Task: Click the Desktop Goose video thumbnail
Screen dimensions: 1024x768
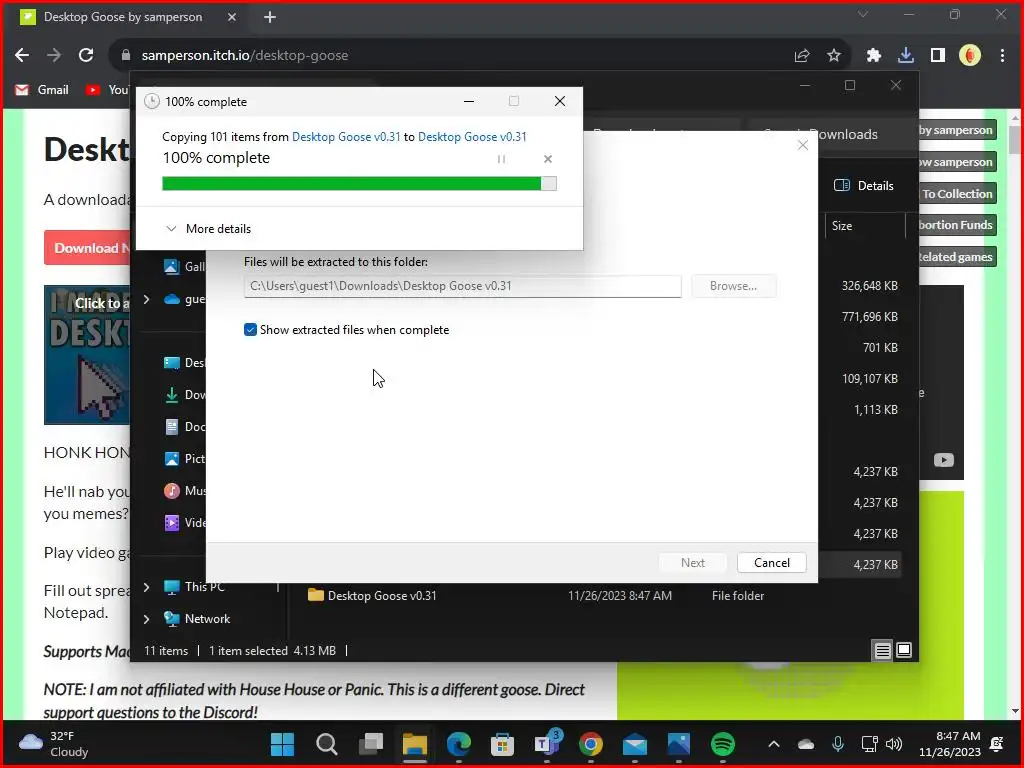Action: click(87, 355)
